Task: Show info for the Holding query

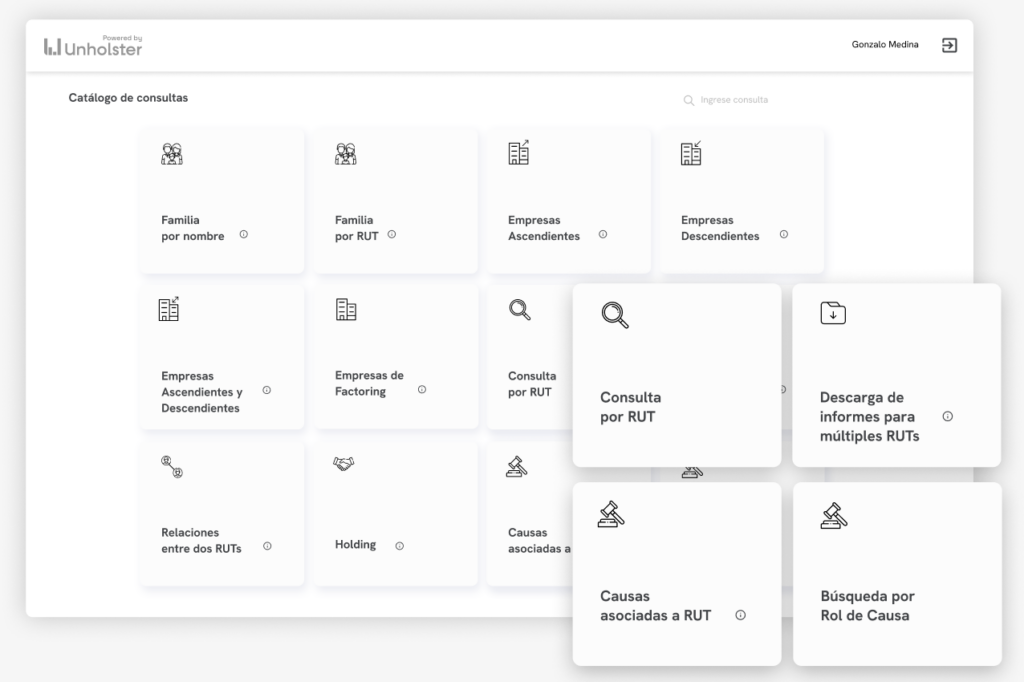Action: point(399,546)
